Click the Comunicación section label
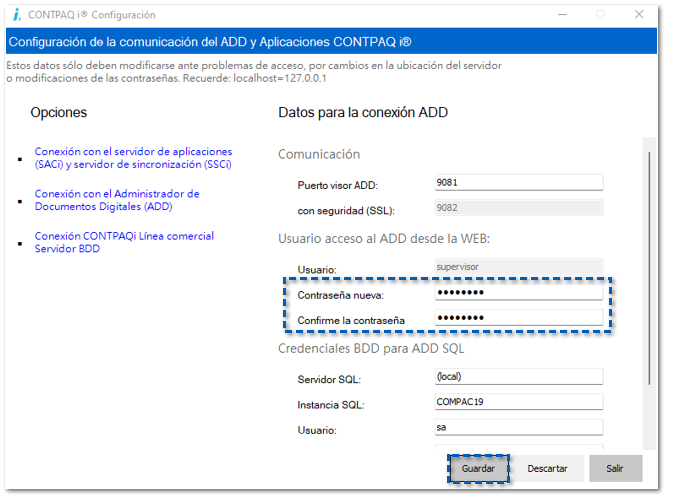Screen dimensions: 674x498 (319, 154)
